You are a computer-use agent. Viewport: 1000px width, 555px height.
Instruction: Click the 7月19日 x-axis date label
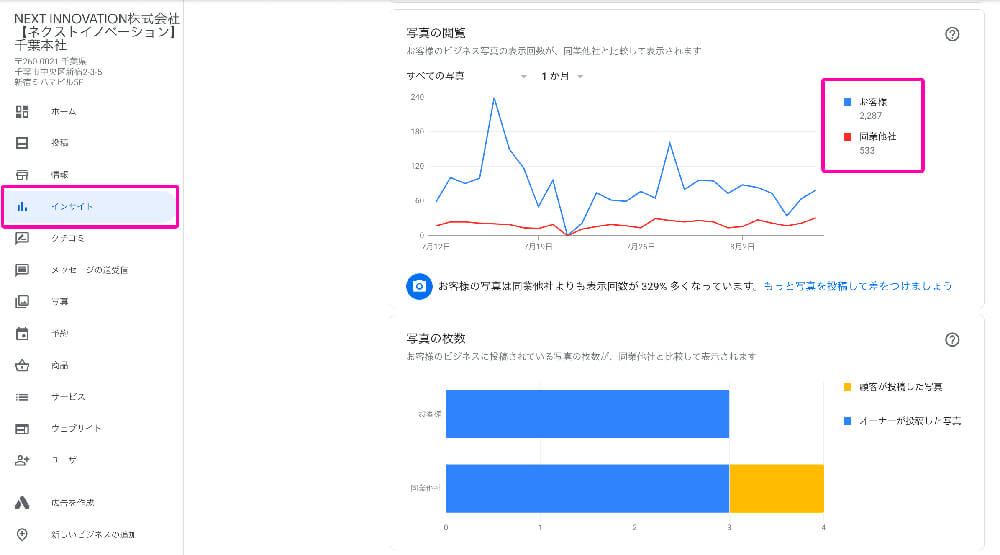[x=539, y=246]
